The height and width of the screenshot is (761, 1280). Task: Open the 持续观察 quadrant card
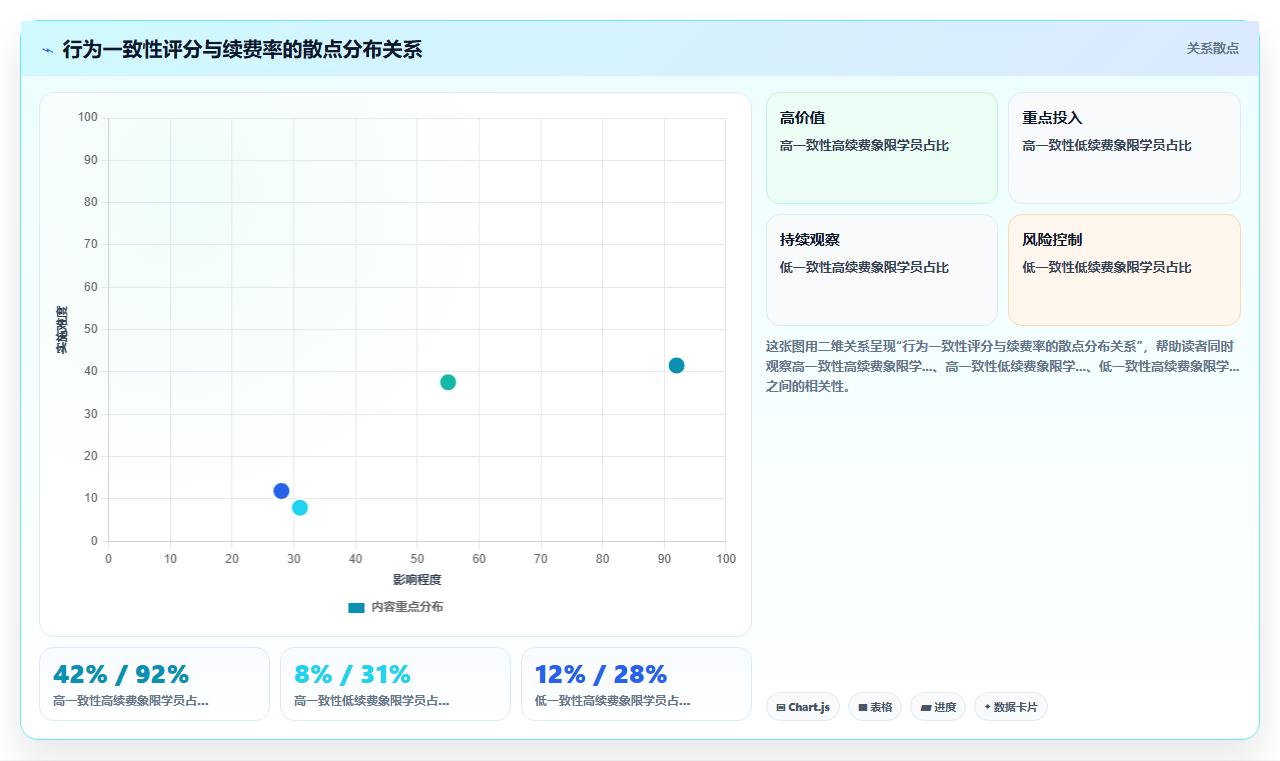click(882, 270)
